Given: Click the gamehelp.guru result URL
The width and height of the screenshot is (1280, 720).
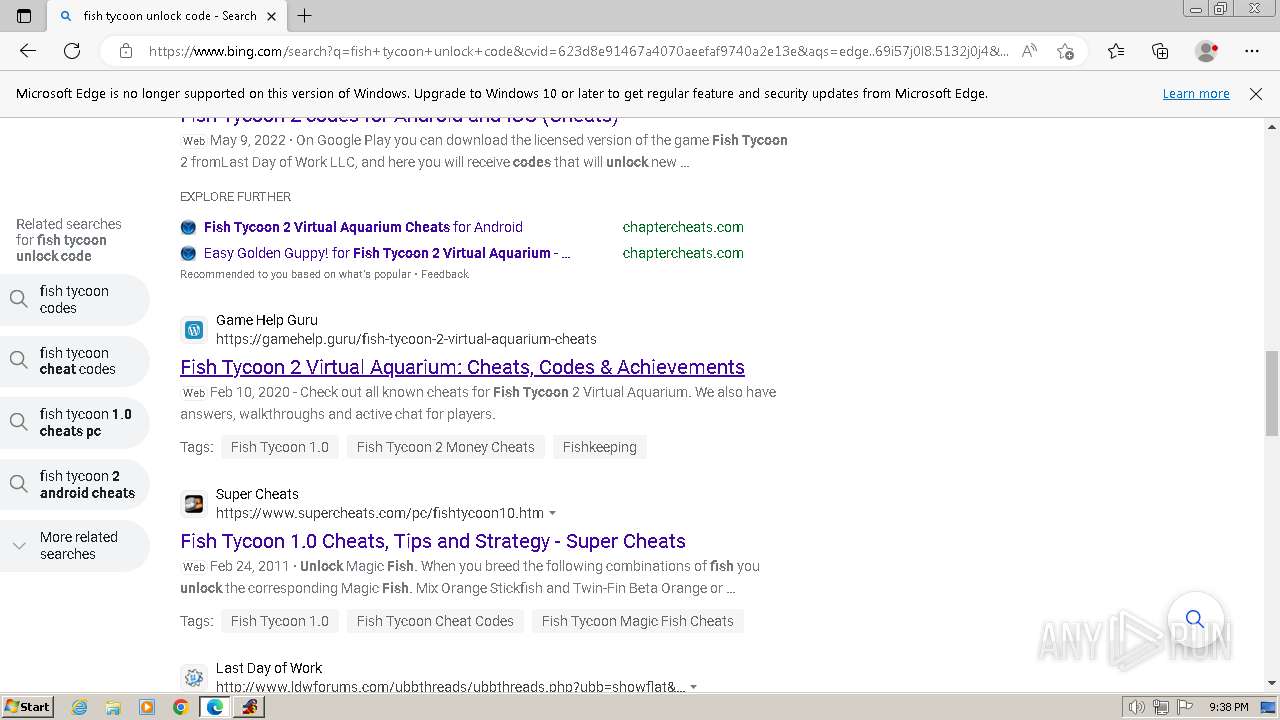Looking at the screenshot, I should coord(406,339).
